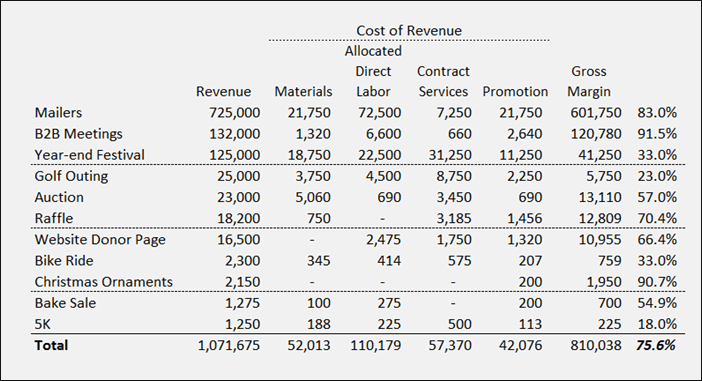
Task: Select the Auction row label
Action: pyautogui.click(x=59, y=197)
